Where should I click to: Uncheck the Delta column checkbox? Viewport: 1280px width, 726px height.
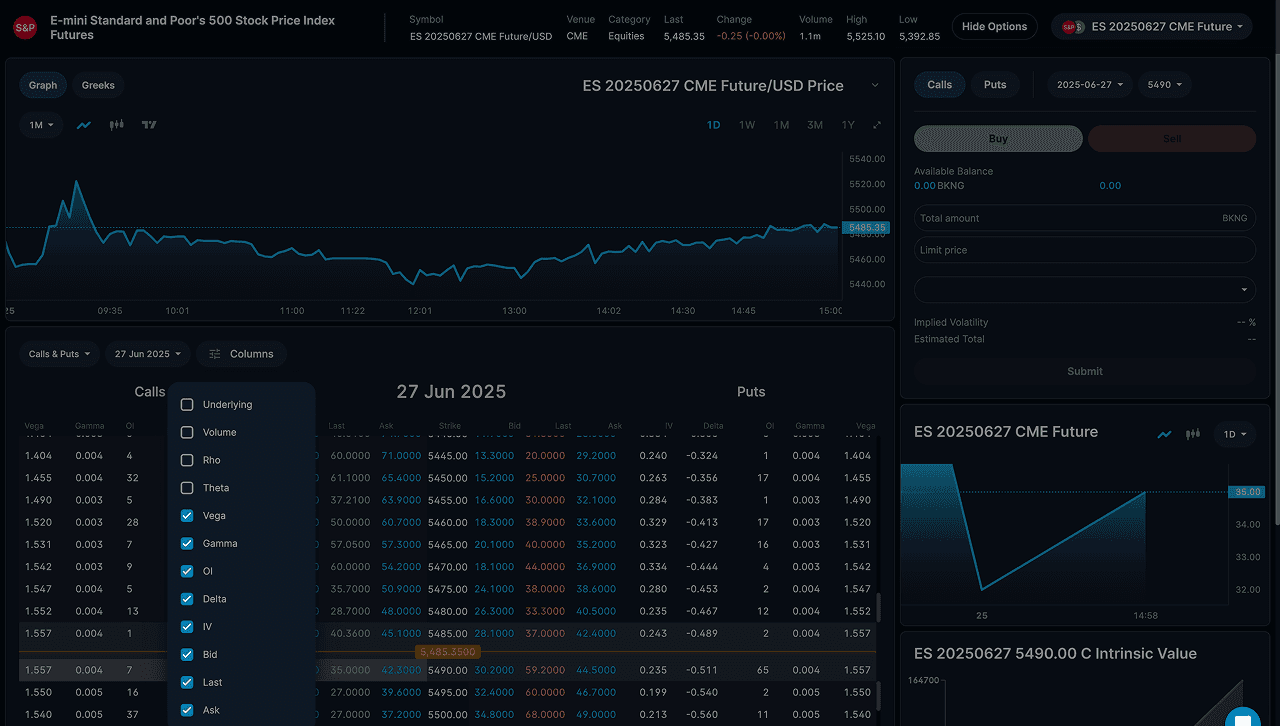187,599
